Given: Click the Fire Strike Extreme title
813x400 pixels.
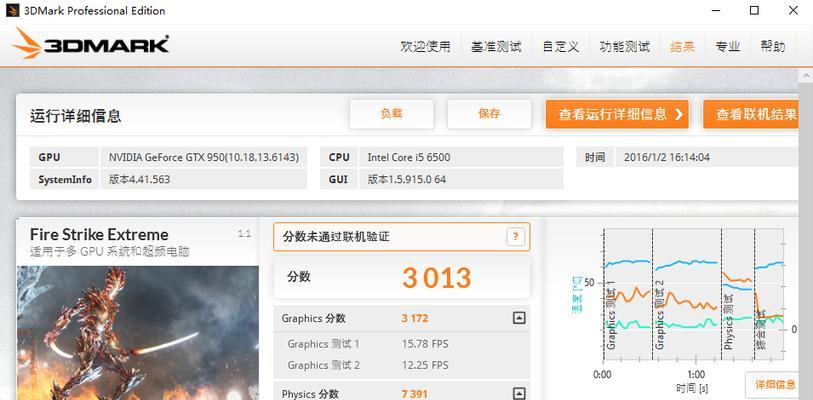Looking at the screenshot, I should pos(99,234).
